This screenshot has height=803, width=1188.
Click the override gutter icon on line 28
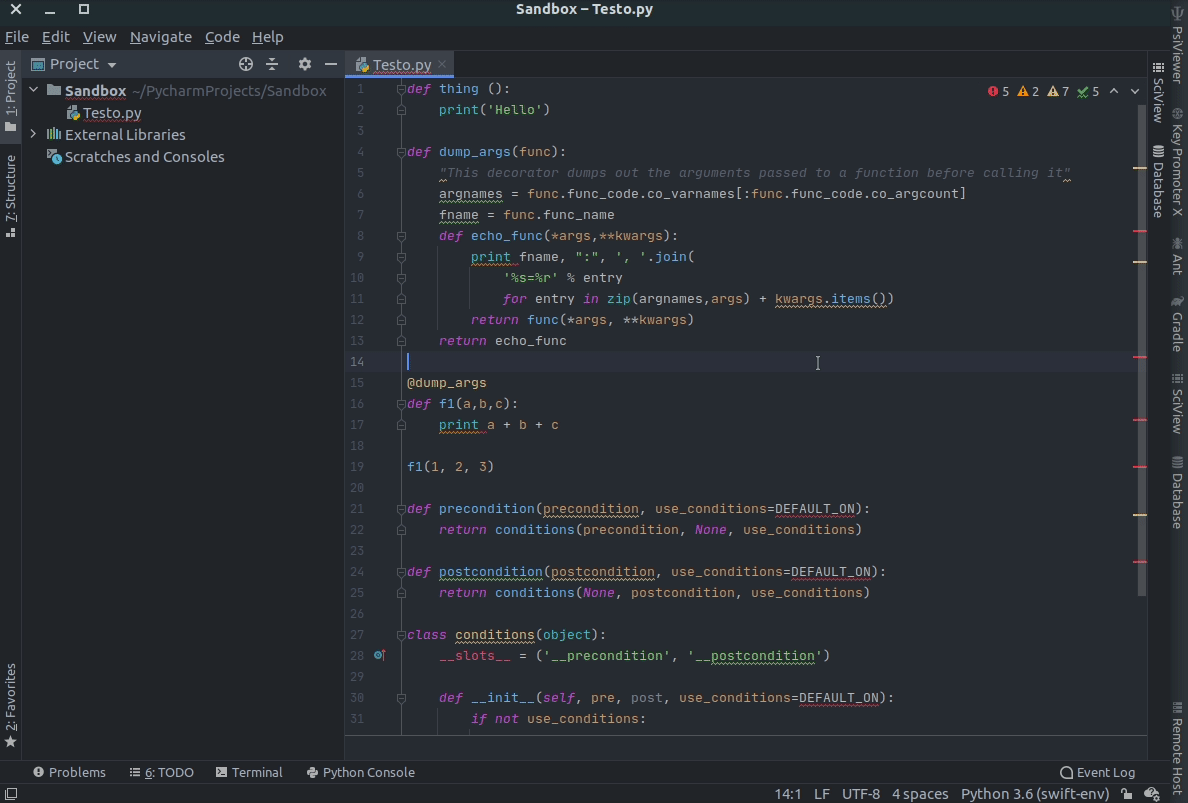click(380, 655)
